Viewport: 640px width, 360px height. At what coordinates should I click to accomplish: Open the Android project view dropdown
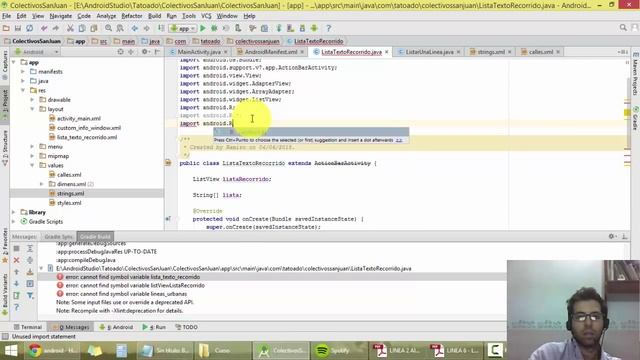[36, 52]
